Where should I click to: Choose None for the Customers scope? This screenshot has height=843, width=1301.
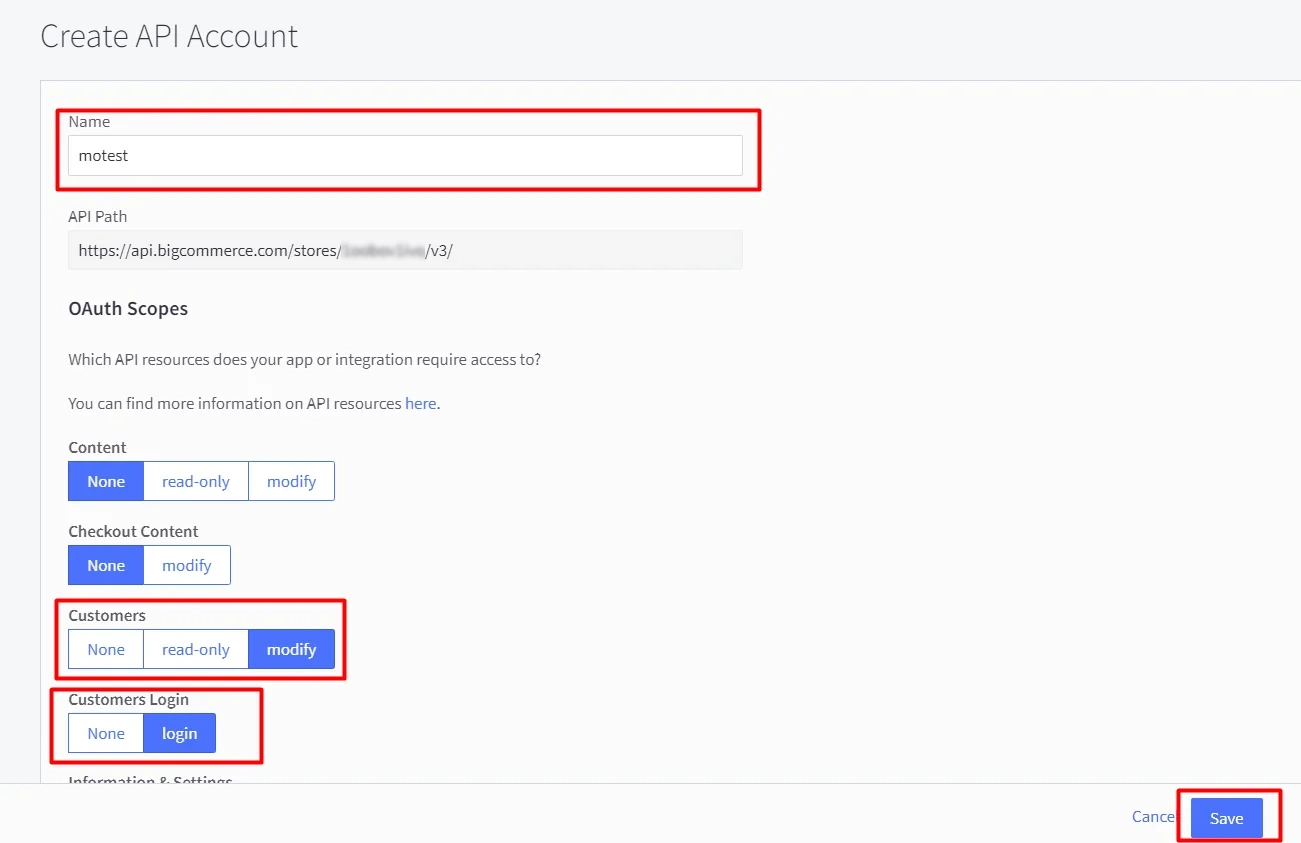pos(105,649)
